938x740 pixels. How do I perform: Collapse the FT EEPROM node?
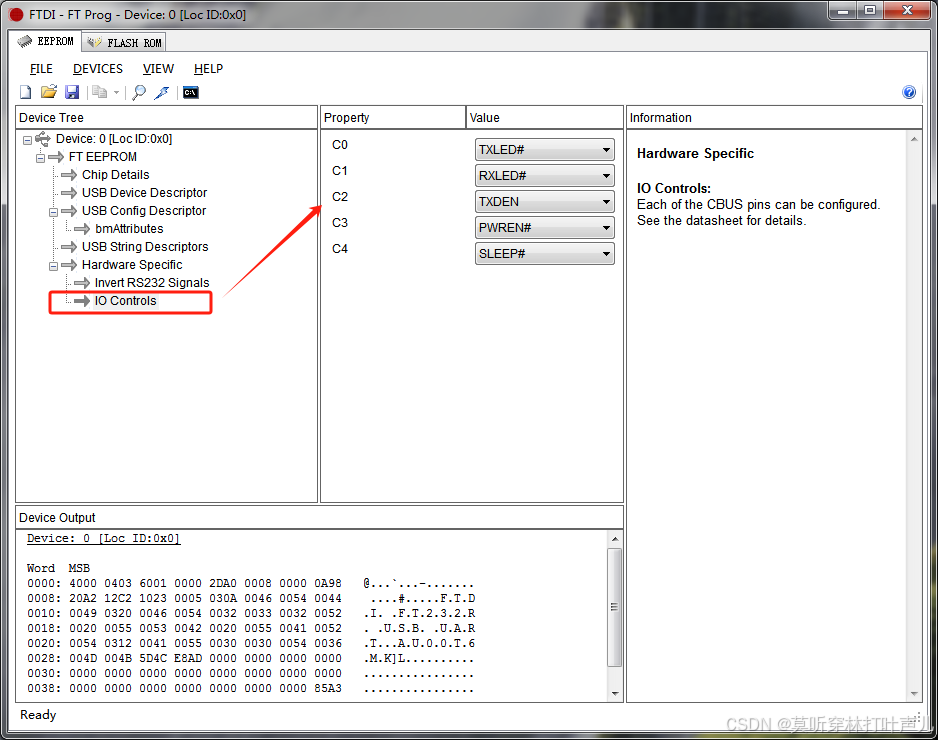pos(40,158)
